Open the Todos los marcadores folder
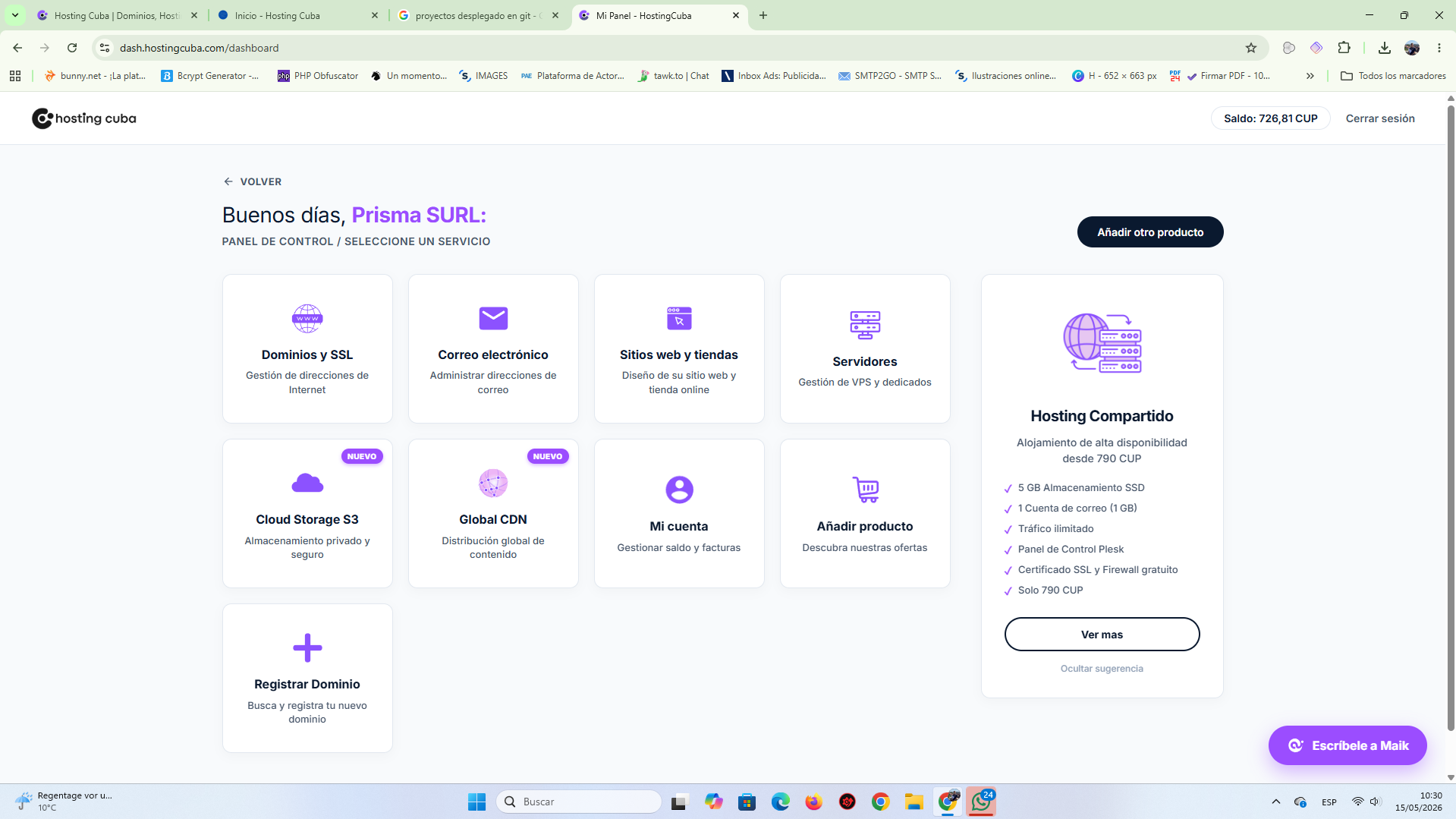 pos(1394,76)
